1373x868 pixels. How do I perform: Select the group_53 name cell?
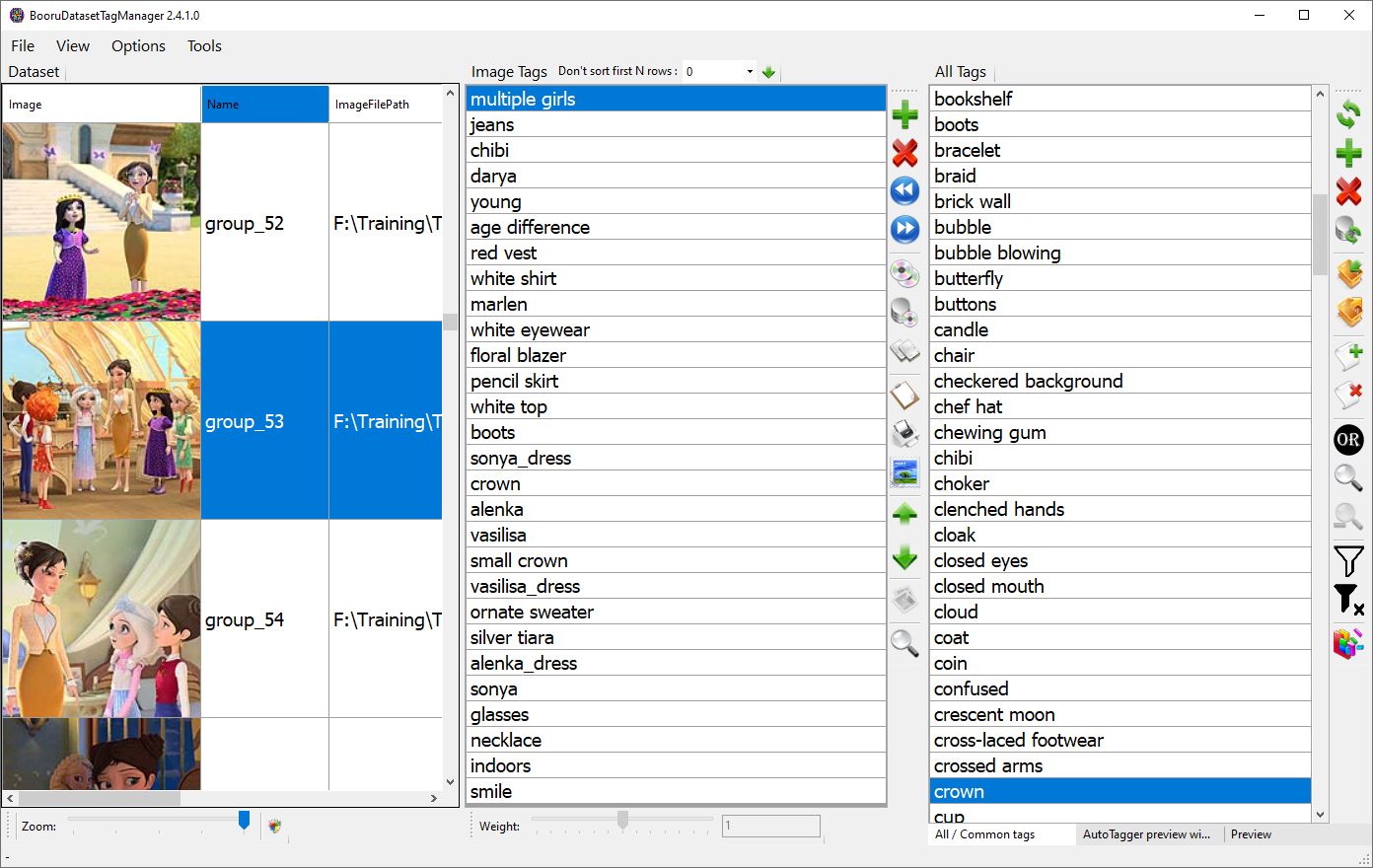coord(265,421)
